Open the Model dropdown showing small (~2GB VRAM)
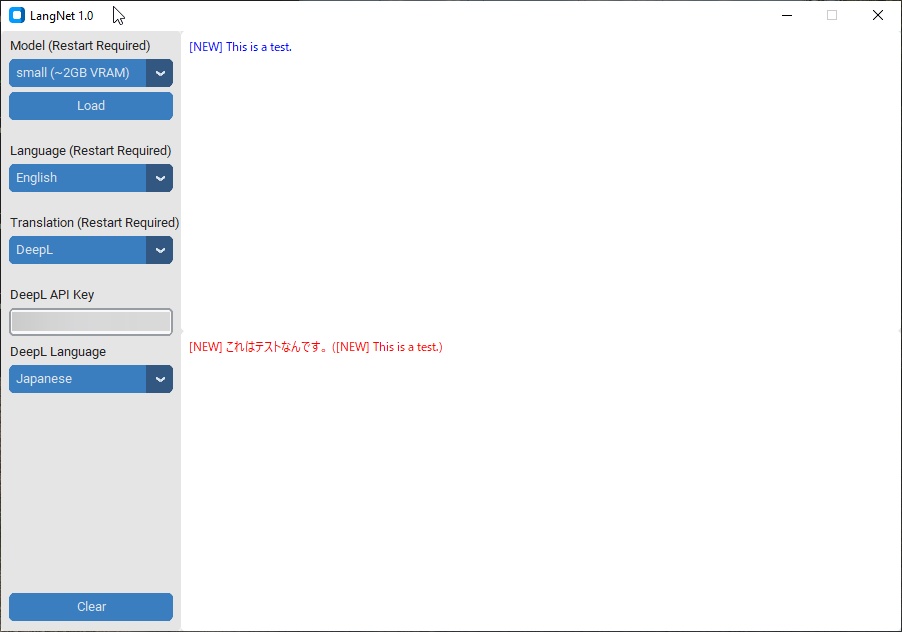The height and width of the screenshot is (632, 902). coord(91,73)
